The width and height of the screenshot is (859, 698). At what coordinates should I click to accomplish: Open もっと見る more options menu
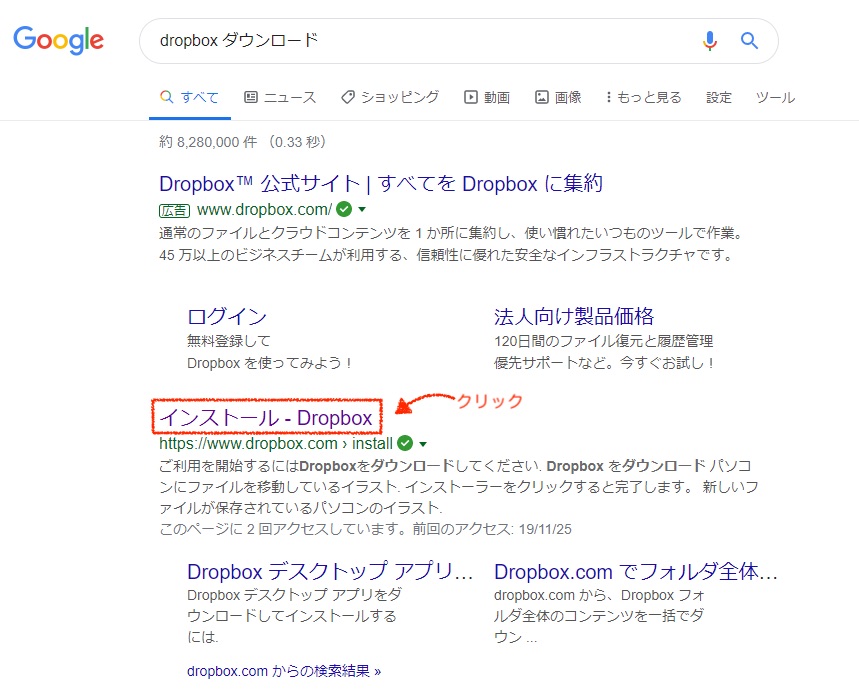pos(644,98)
